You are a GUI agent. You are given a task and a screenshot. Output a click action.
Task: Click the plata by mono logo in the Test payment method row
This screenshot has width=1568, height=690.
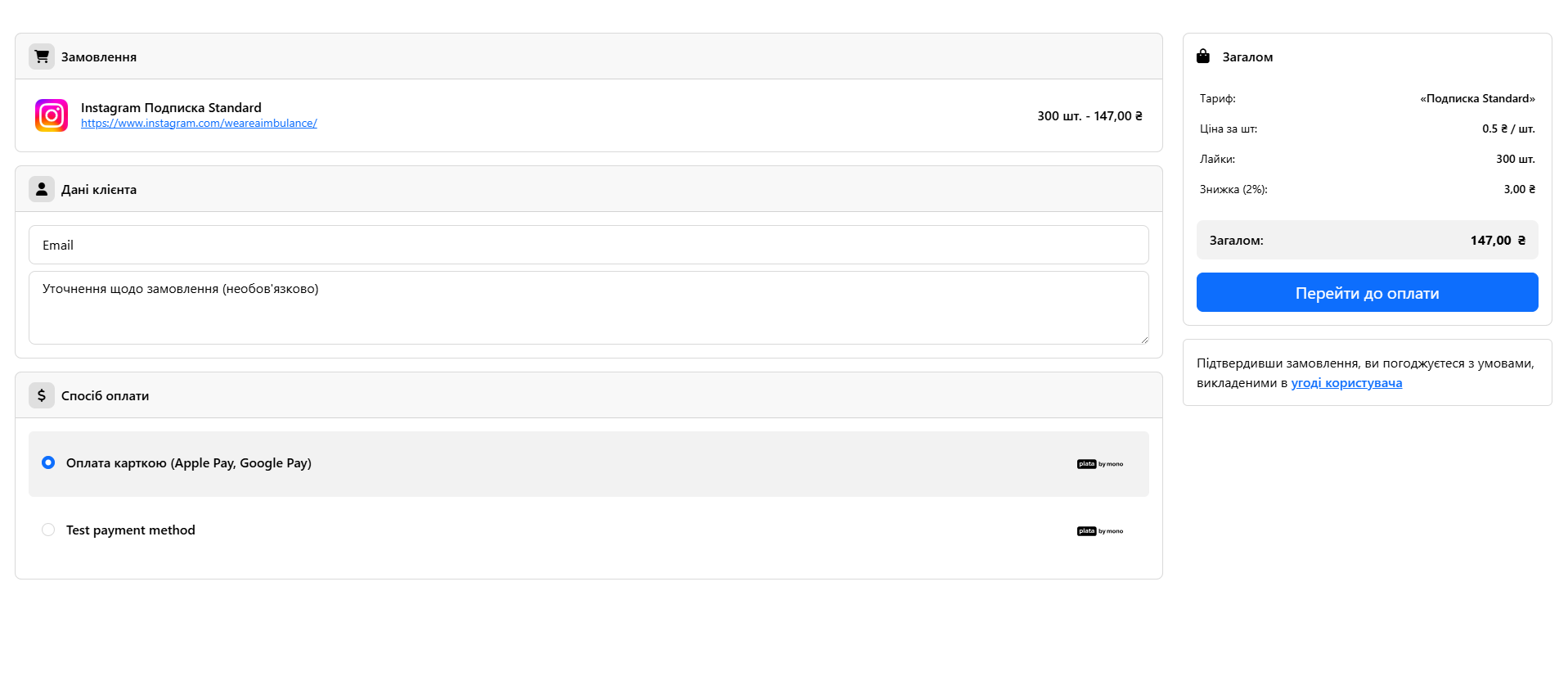click(x=1100, y=531)
